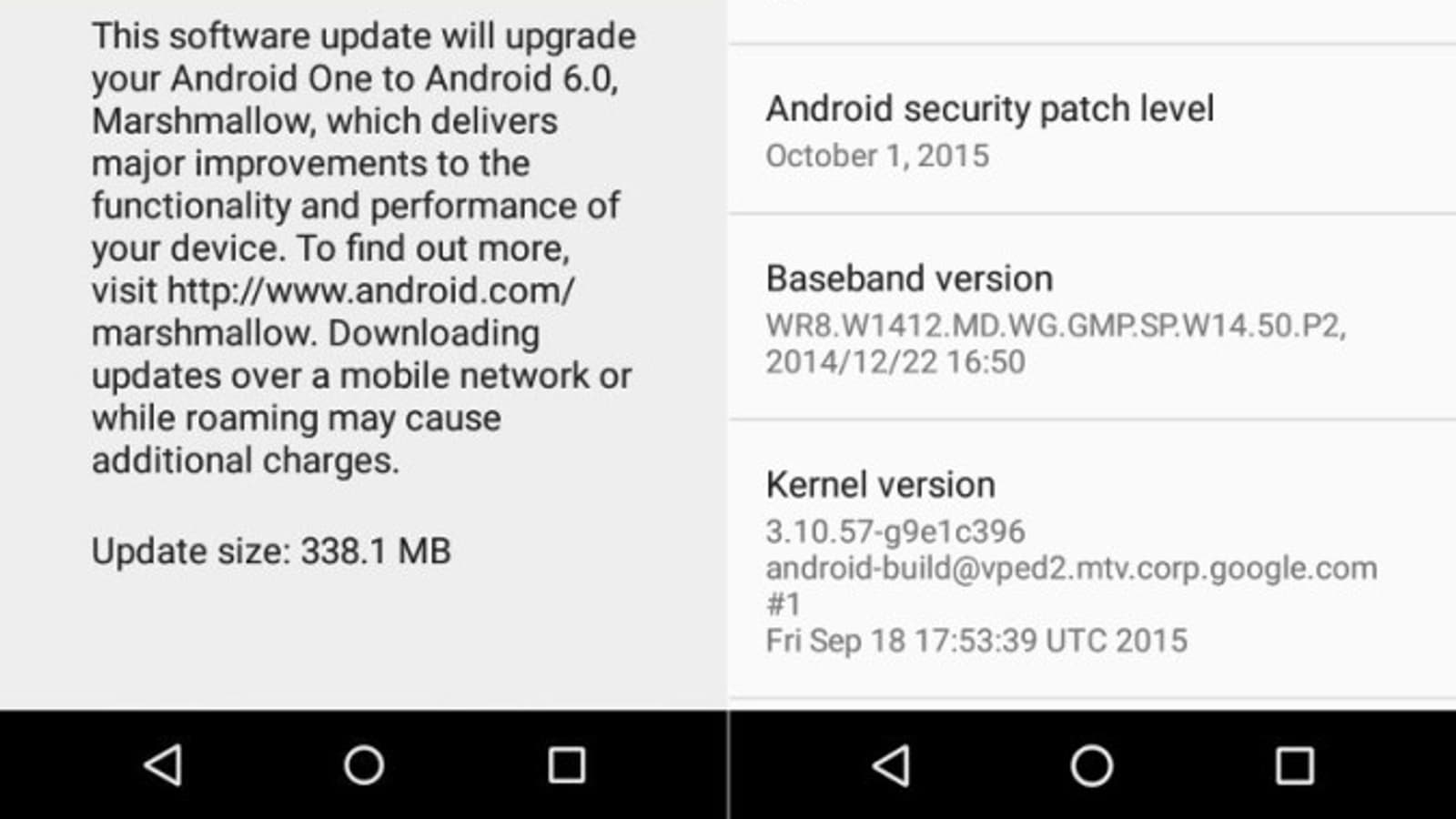Click the 'additional charges.' closing line
The height and width of the screenshot is (819, 1456).
pos(246,460)
